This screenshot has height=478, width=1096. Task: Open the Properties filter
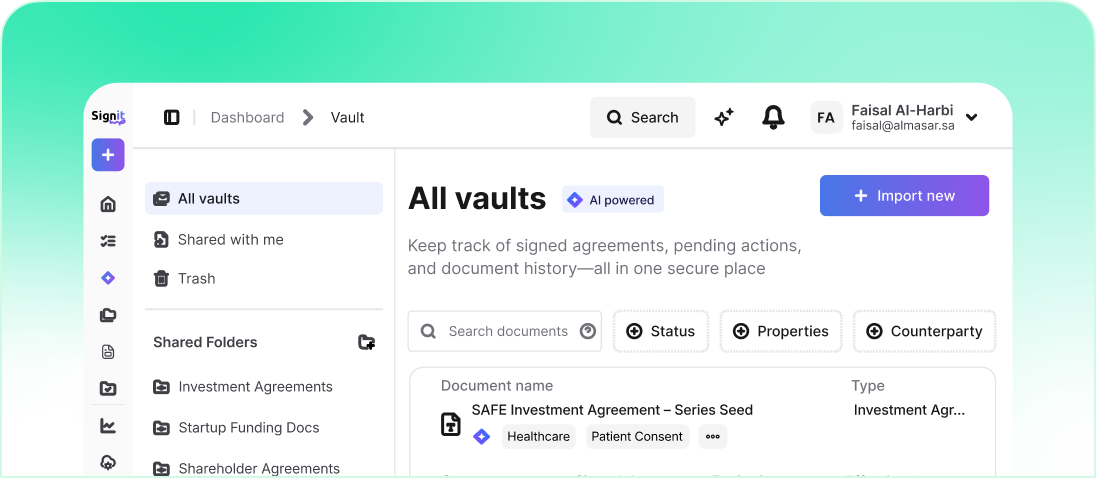pos(781,331)
